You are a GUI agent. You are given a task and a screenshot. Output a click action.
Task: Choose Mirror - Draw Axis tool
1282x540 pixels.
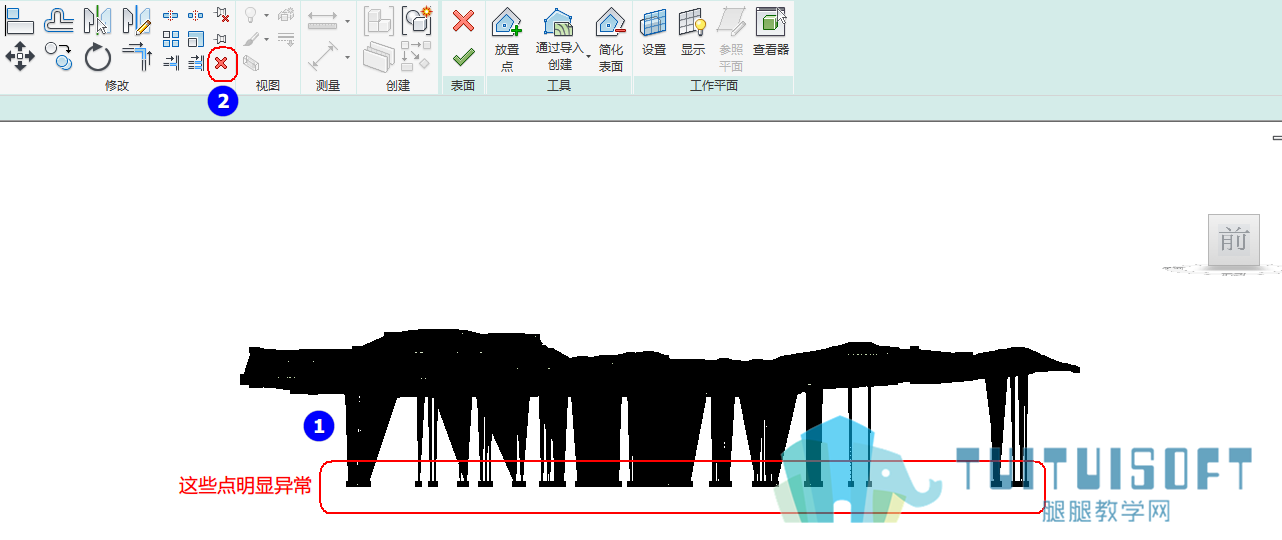click(137, 21)
